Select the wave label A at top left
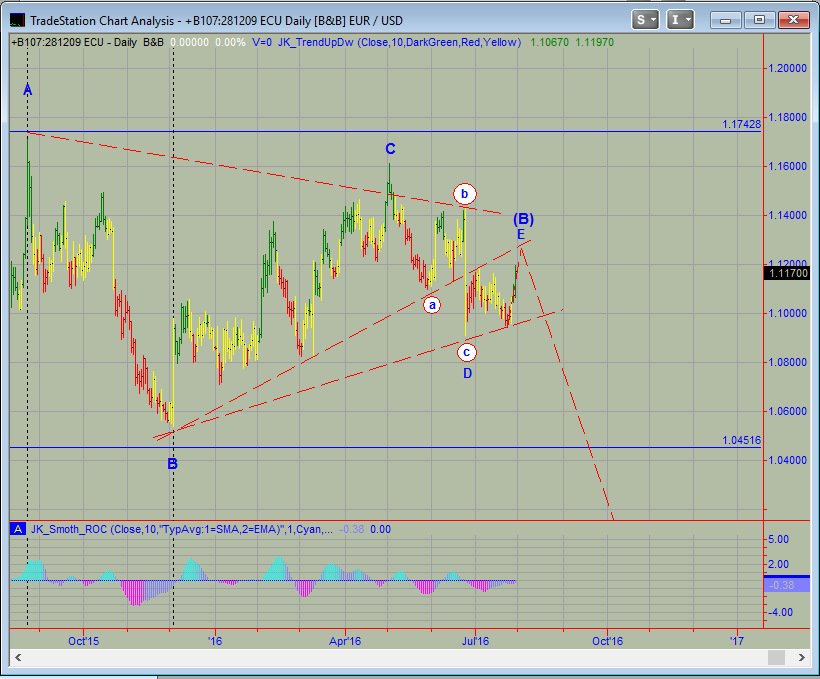The image size is (820, 679). coord(28,90)
